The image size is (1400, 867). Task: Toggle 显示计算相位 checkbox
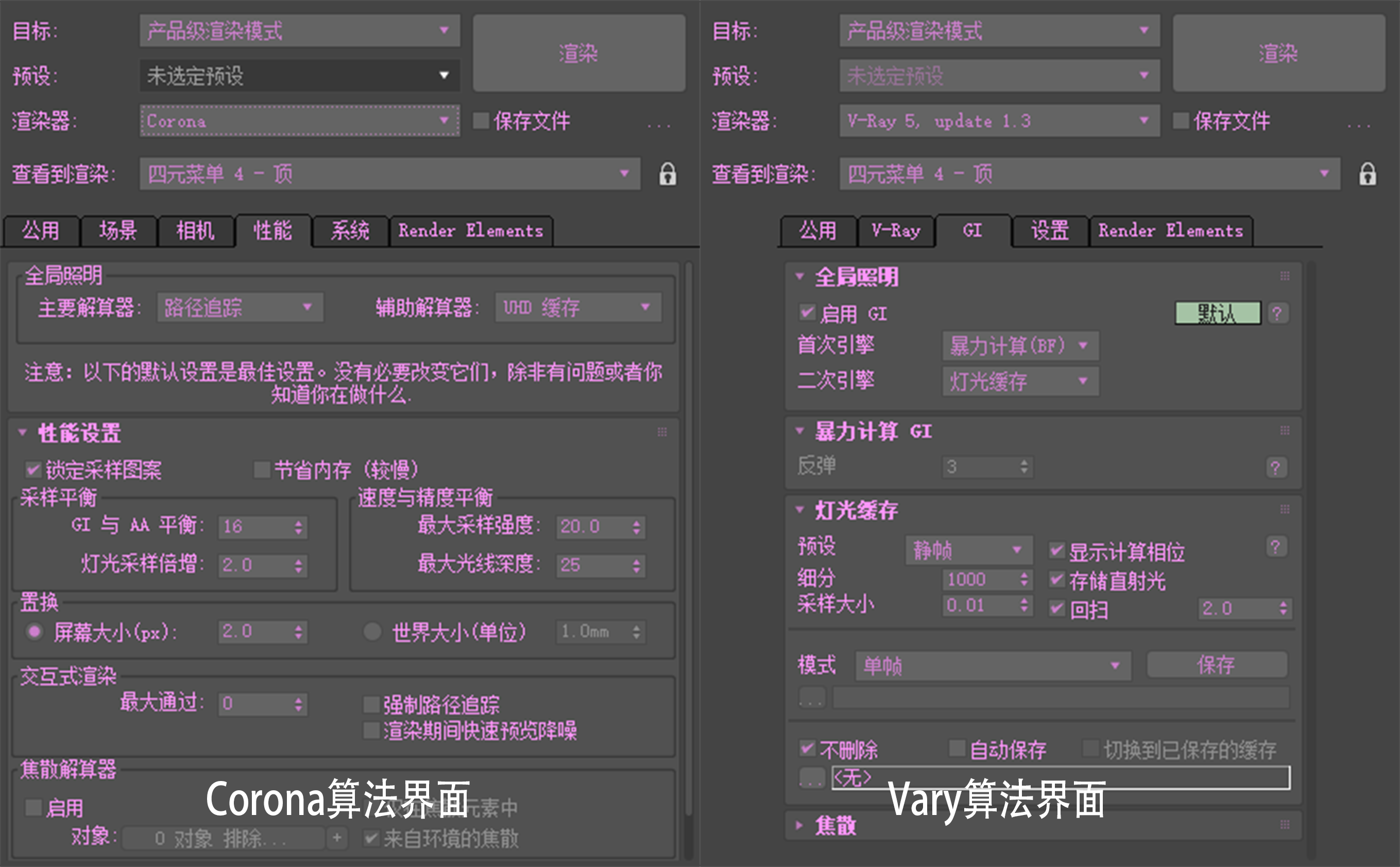tap(1057, 550)
